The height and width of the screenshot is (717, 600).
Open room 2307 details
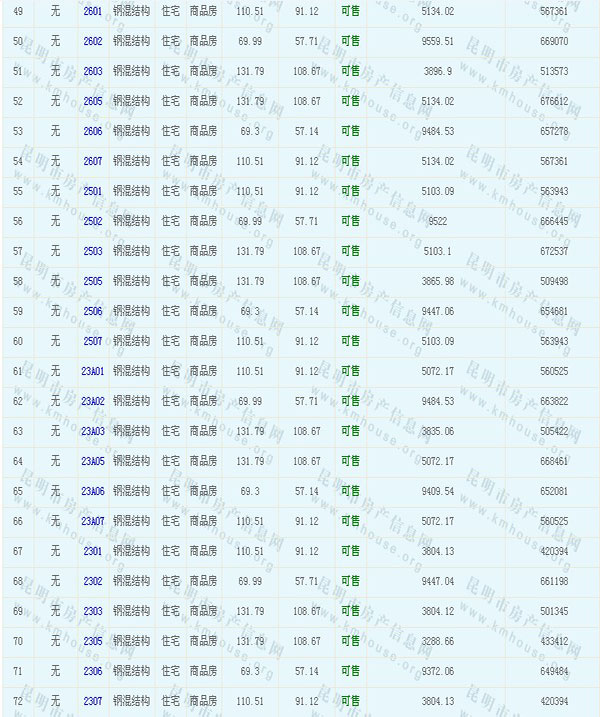coord(93,701)
